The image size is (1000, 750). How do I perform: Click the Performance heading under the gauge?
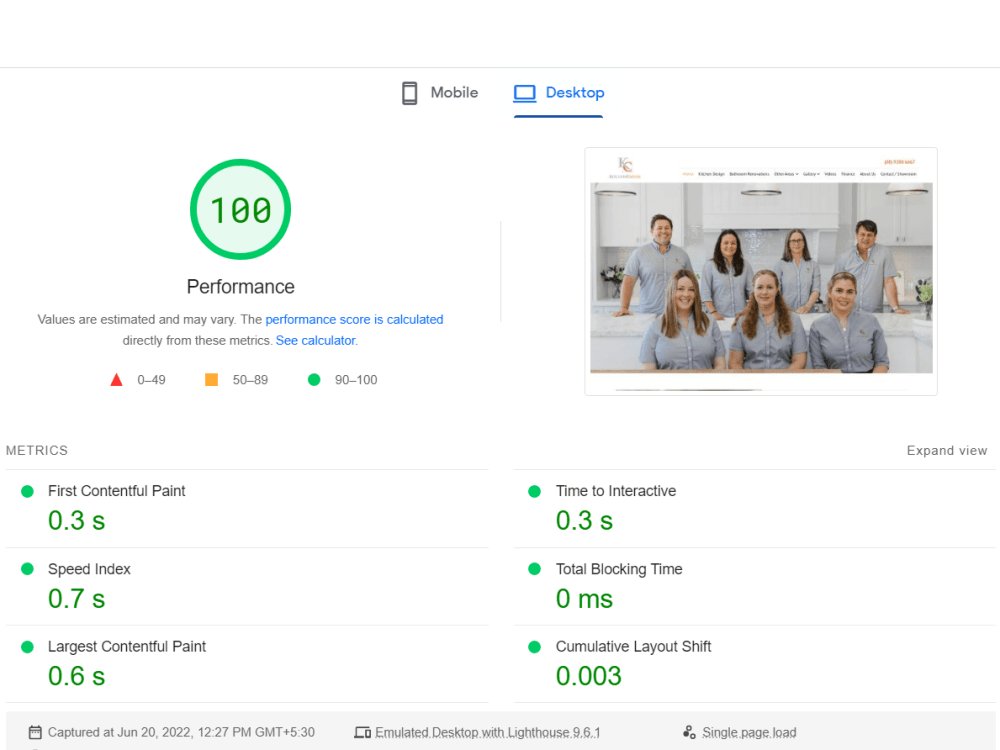coord(240,287)
